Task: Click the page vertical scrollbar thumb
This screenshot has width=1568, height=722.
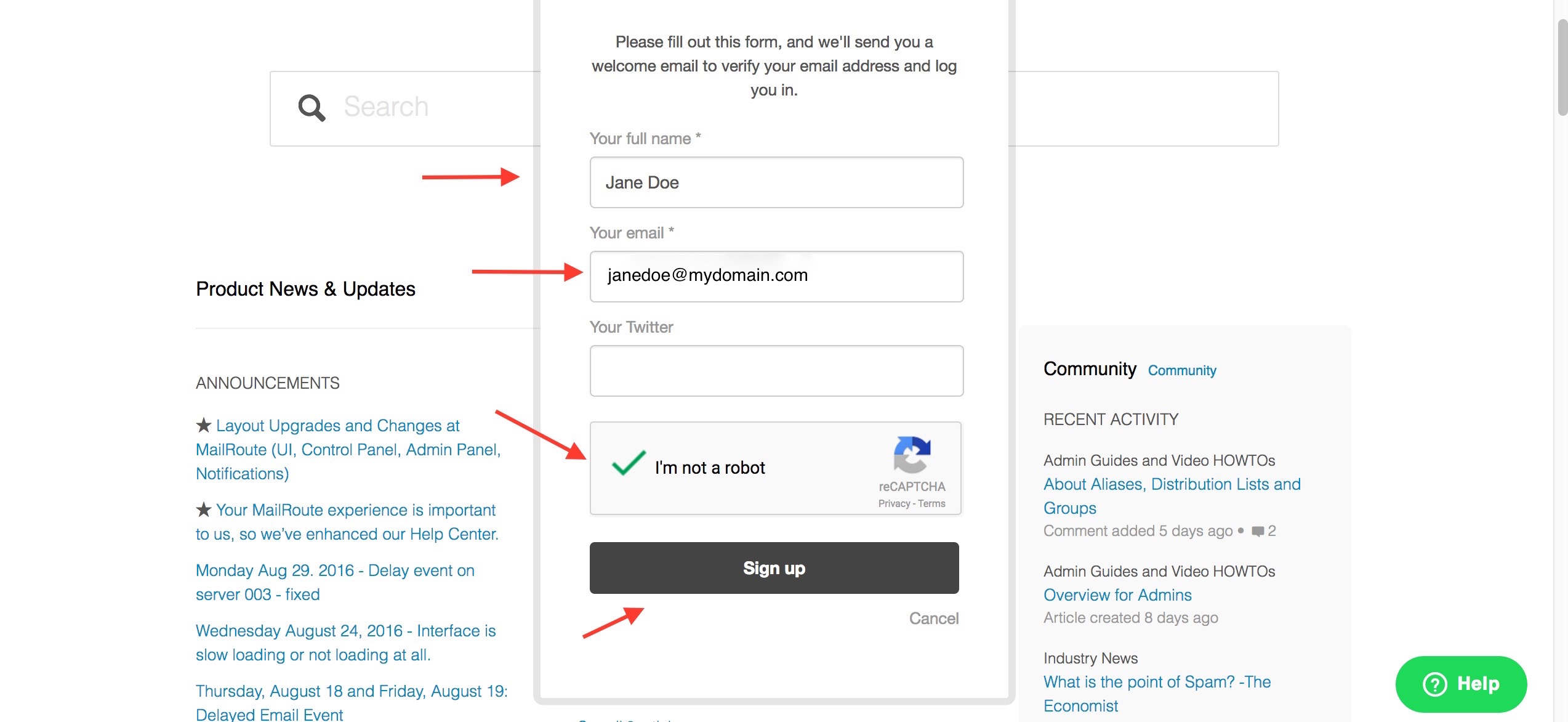Action: tap(1562, 68)
